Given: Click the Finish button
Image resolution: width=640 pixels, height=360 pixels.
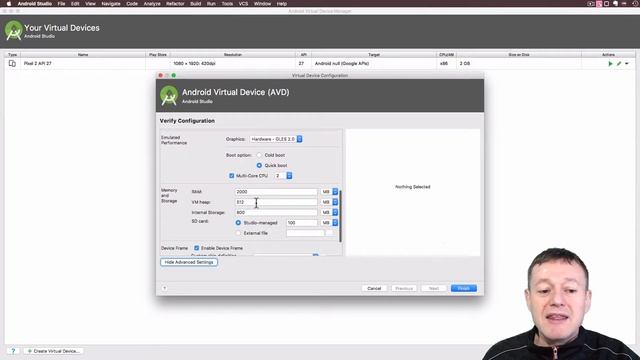Looking at the screenshot, I should (464, 288).
